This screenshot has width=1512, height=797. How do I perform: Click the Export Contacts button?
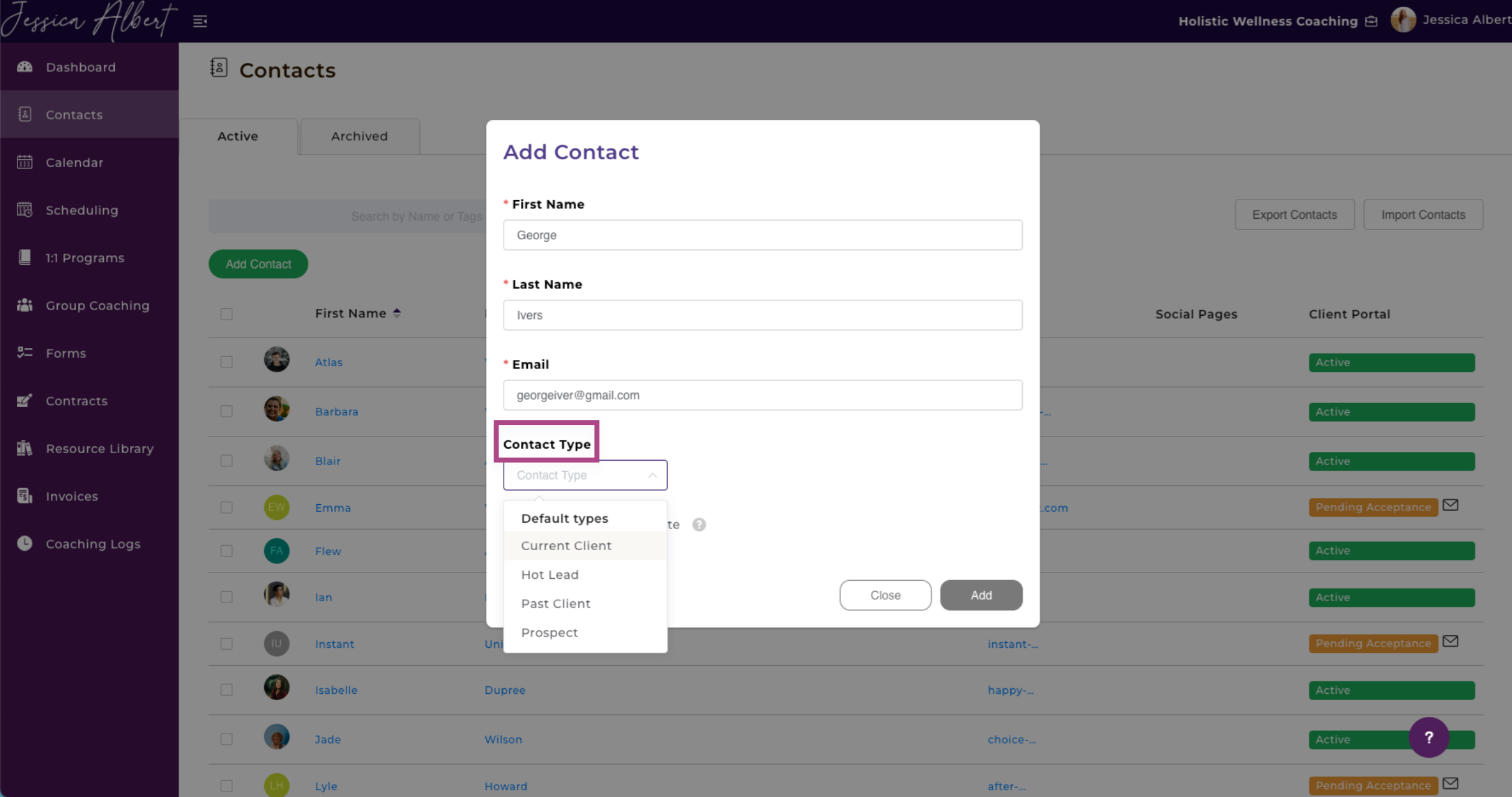1294,214
